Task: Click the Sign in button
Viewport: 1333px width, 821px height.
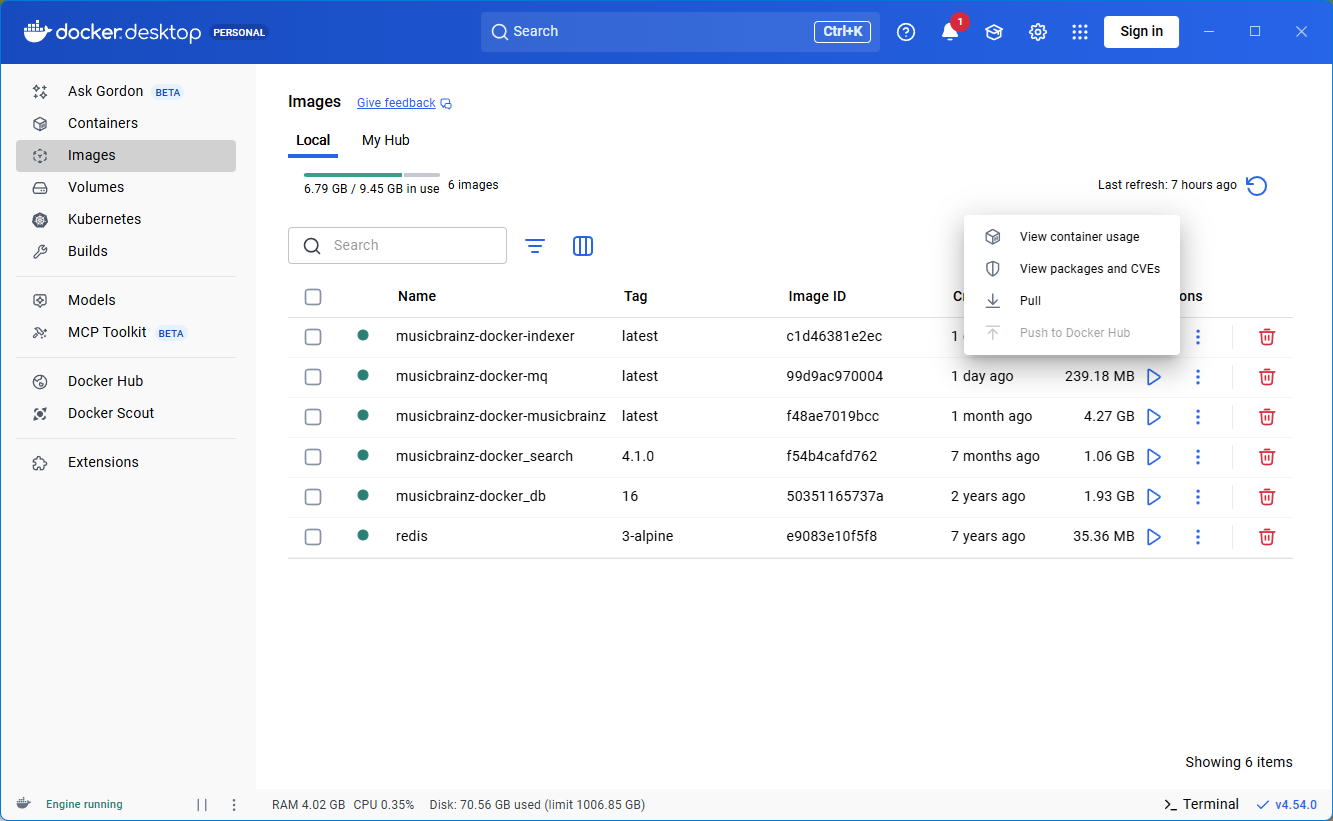Action: click(x=1140, y=32)
